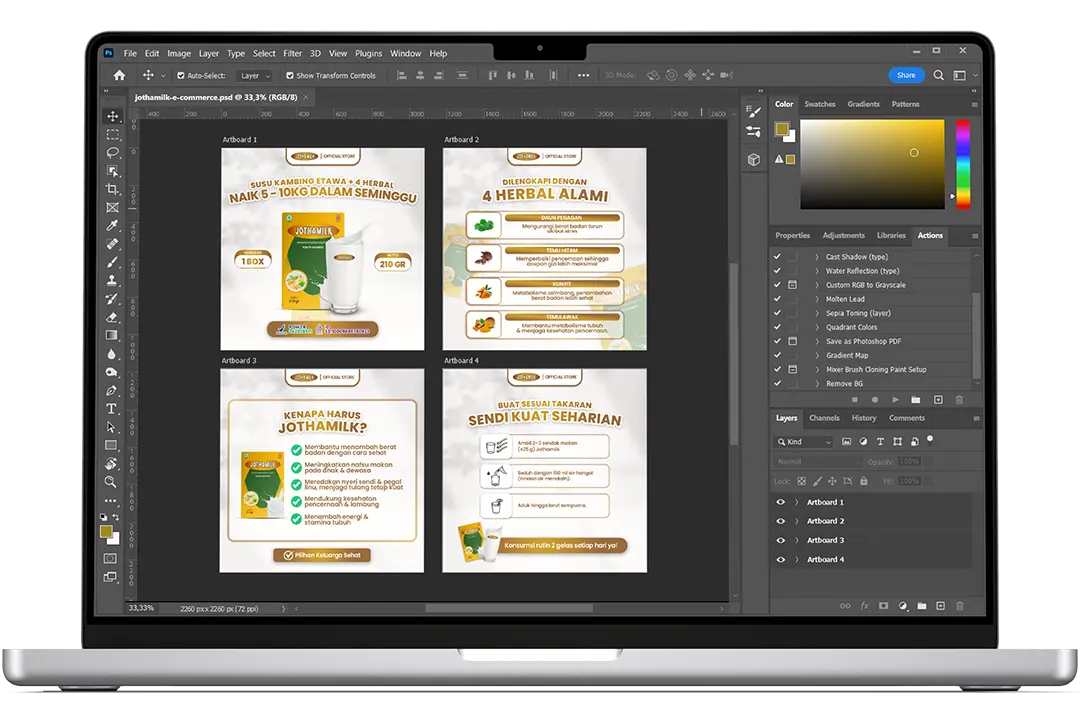
Task: Open the search magnifier next to Share
Action: pos(938,75)
